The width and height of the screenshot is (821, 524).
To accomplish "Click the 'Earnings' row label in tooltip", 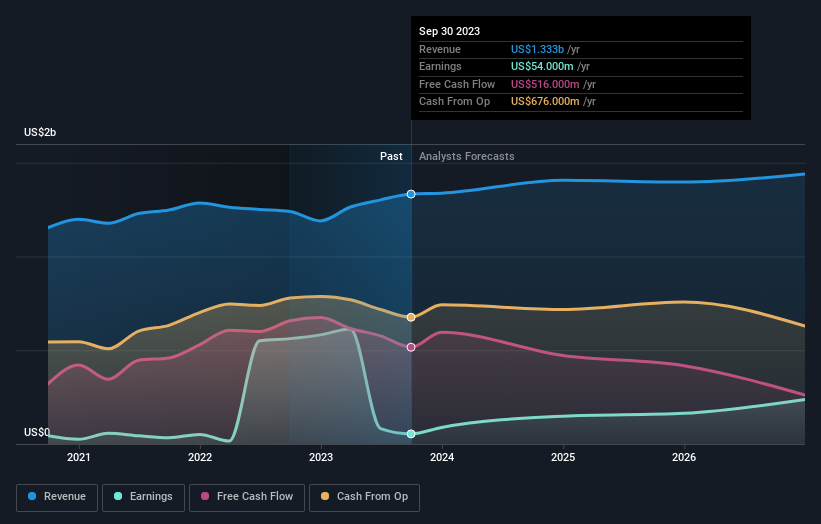I will (x=440, y=66).
